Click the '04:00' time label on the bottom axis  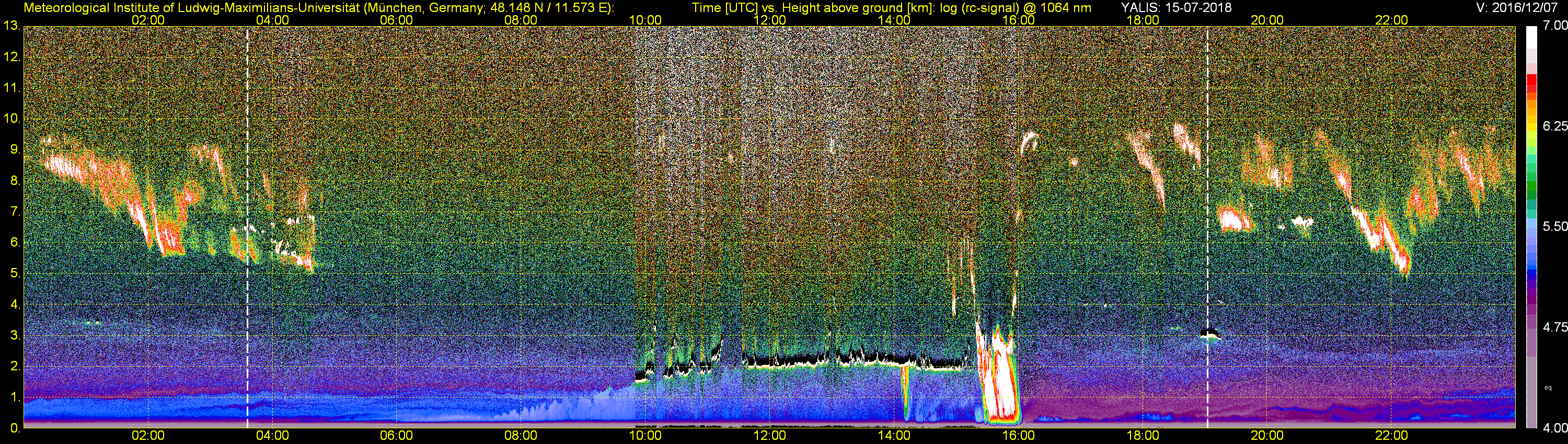pyautogui.click(x=272, y=436)
